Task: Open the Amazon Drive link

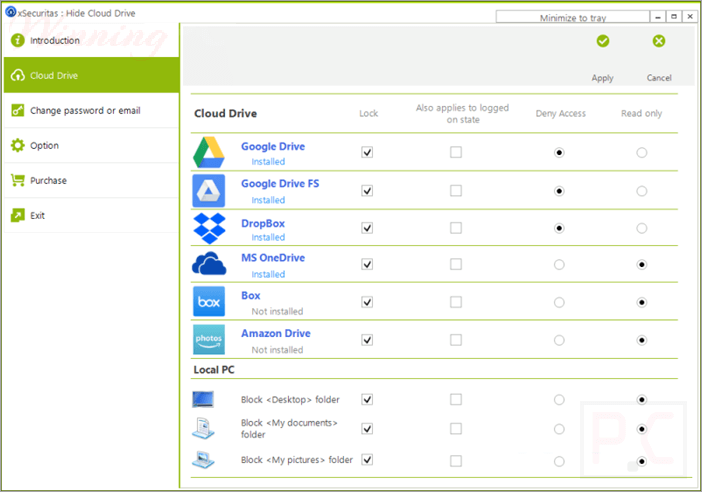Action: pos(276,334)
